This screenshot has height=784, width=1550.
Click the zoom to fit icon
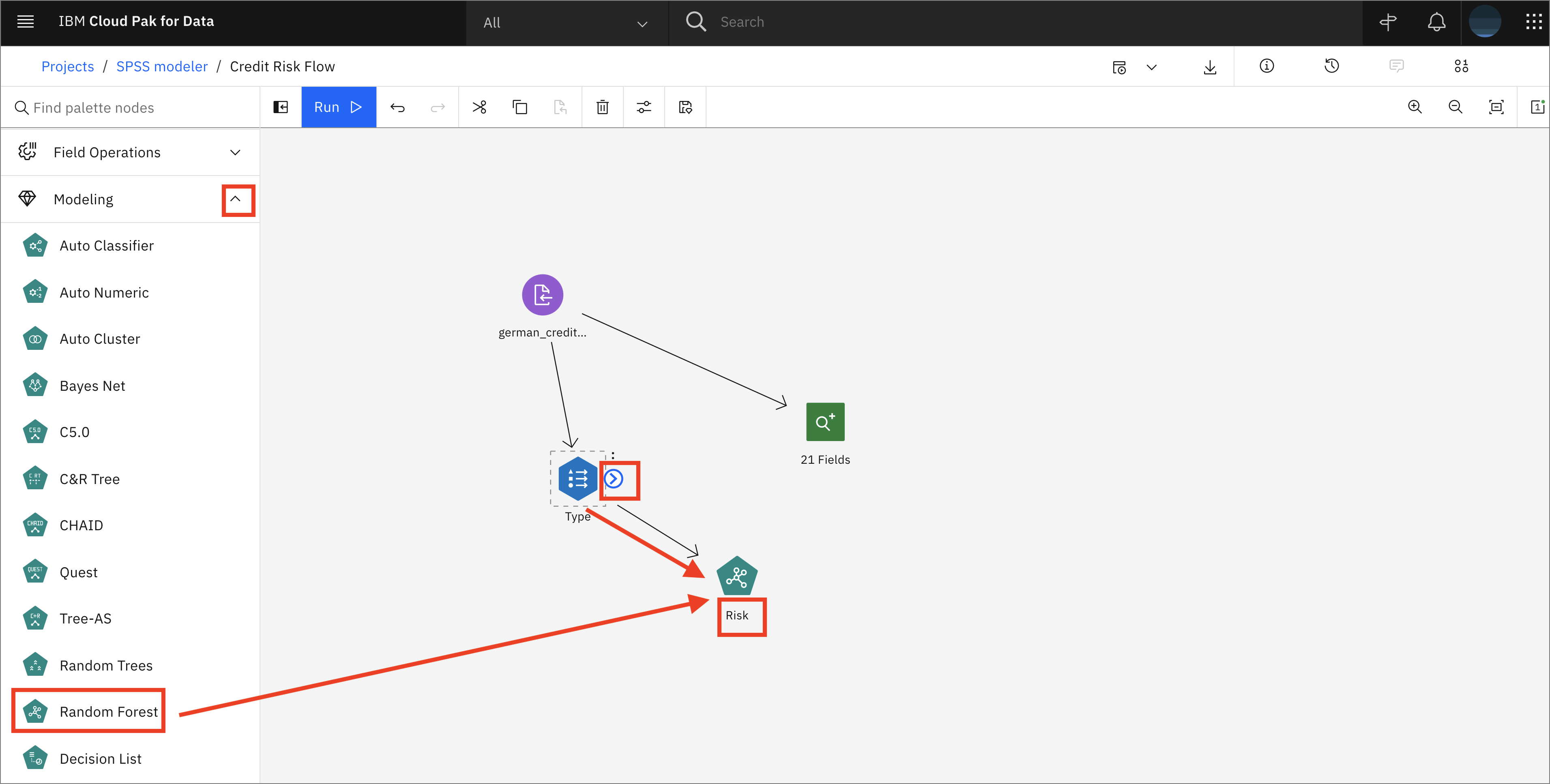(x=1496, y=107)
